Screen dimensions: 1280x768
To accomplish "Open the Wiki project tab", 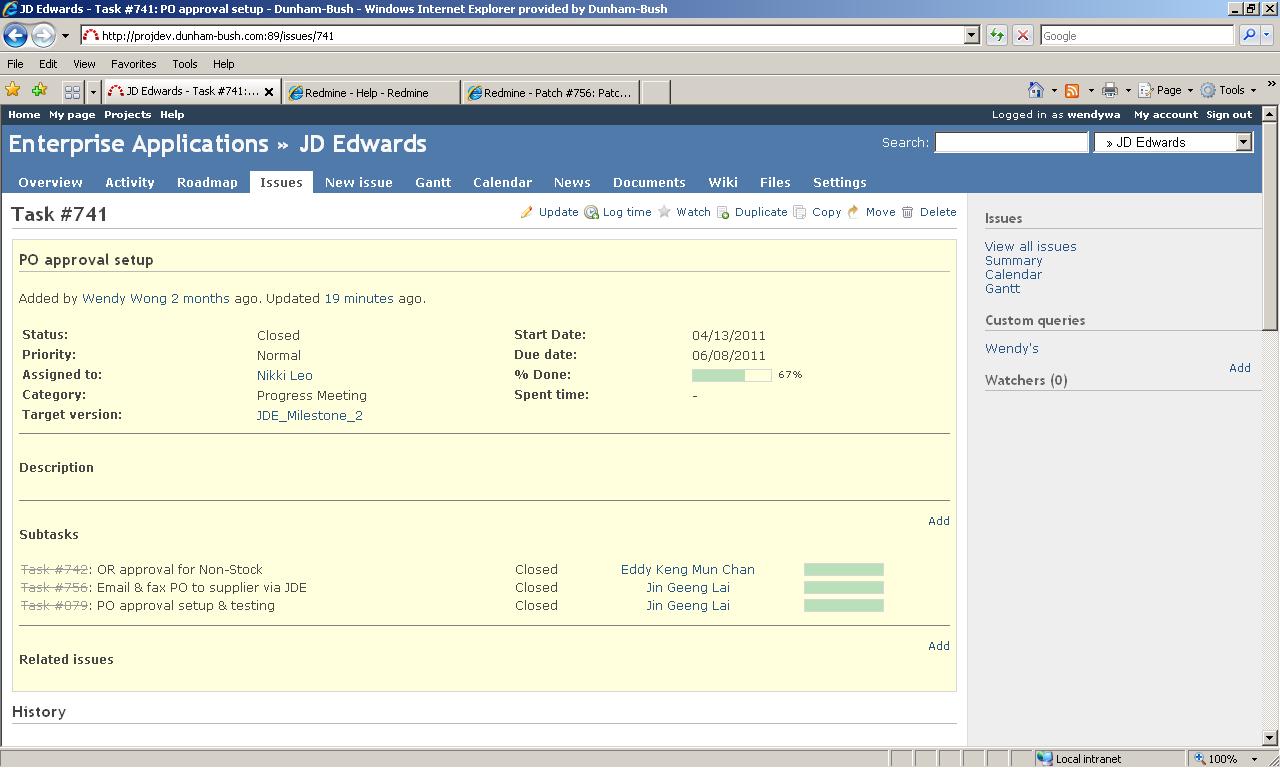I will coord(722,182).
